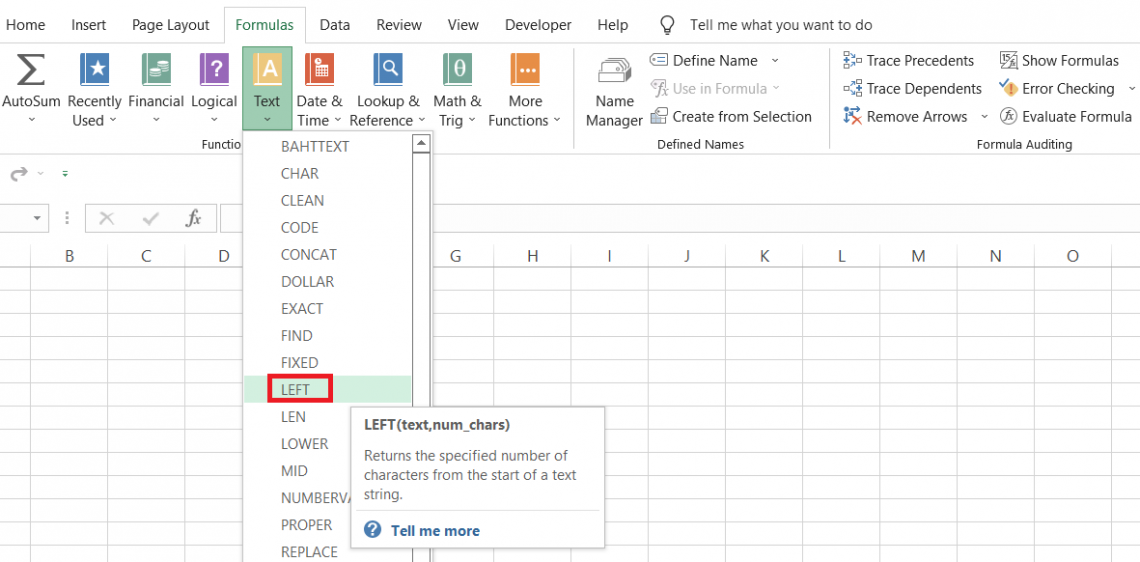
Task: Open Recently Used functions icon
Action: coord(94,71)
